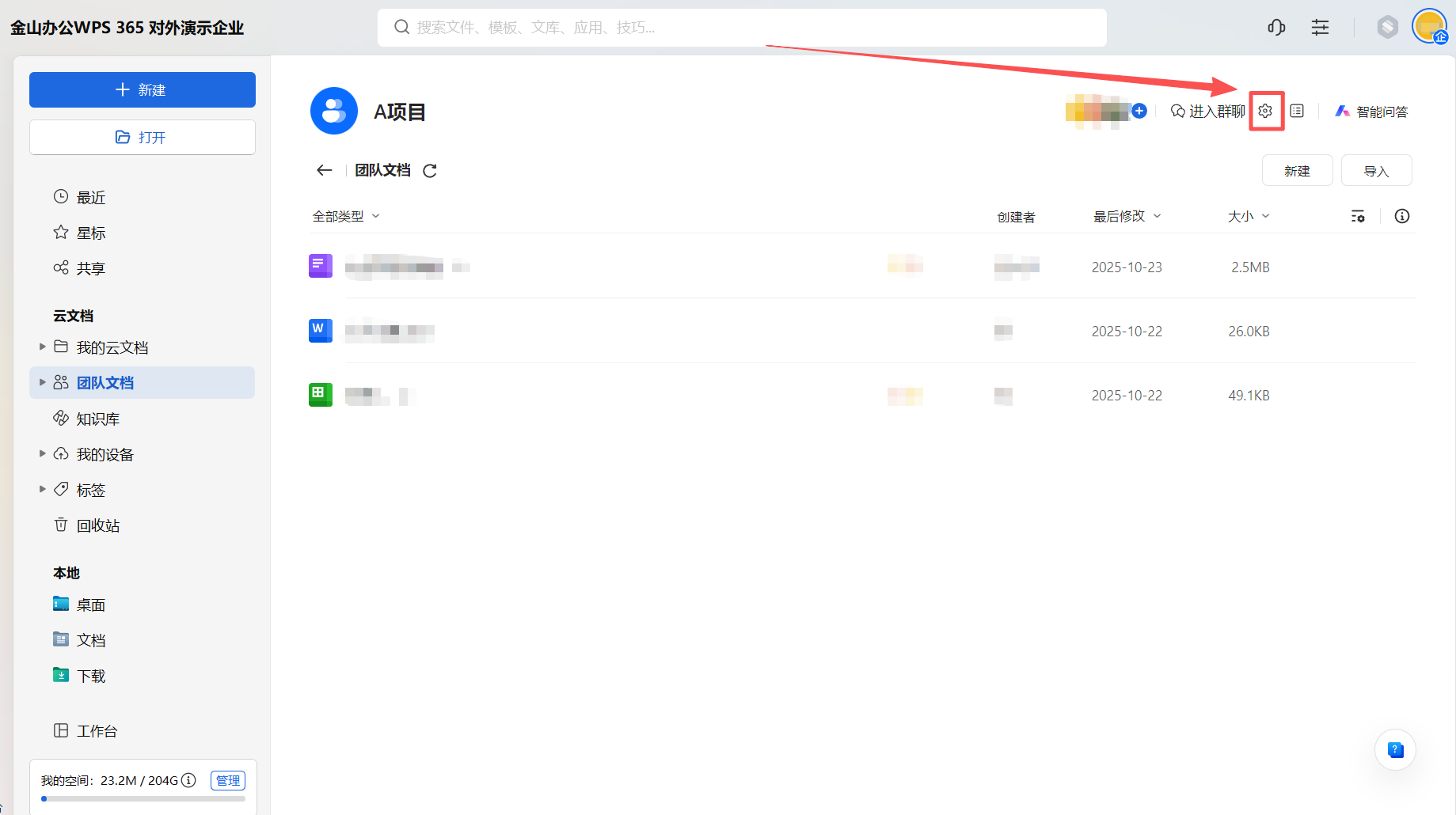This screenshot has height=815, width=1456.
Task: Open the user profile avatar
Action: (1429, 27)
